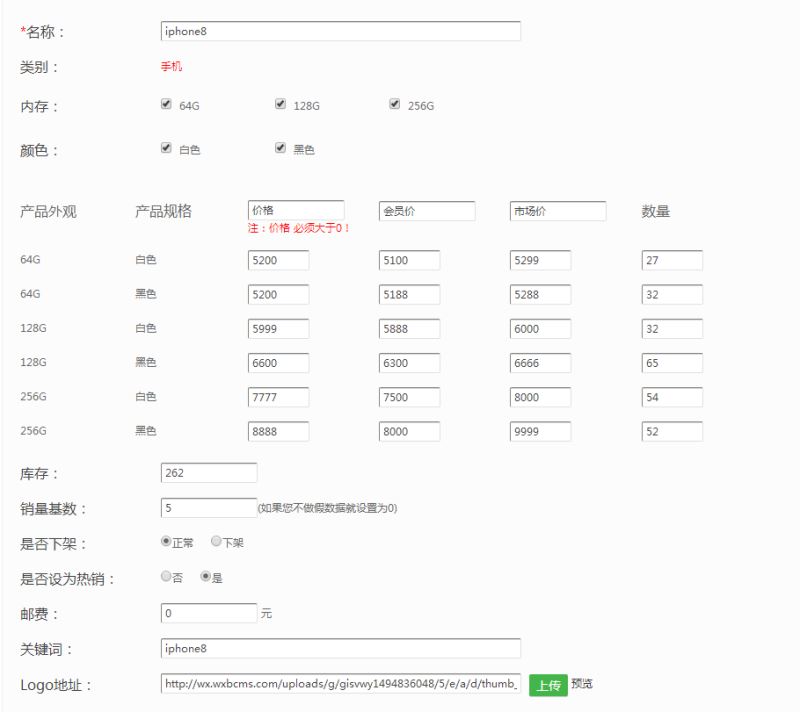
Task: Edit quantity 32 for 128G 白色
Action: click(672, 328)
